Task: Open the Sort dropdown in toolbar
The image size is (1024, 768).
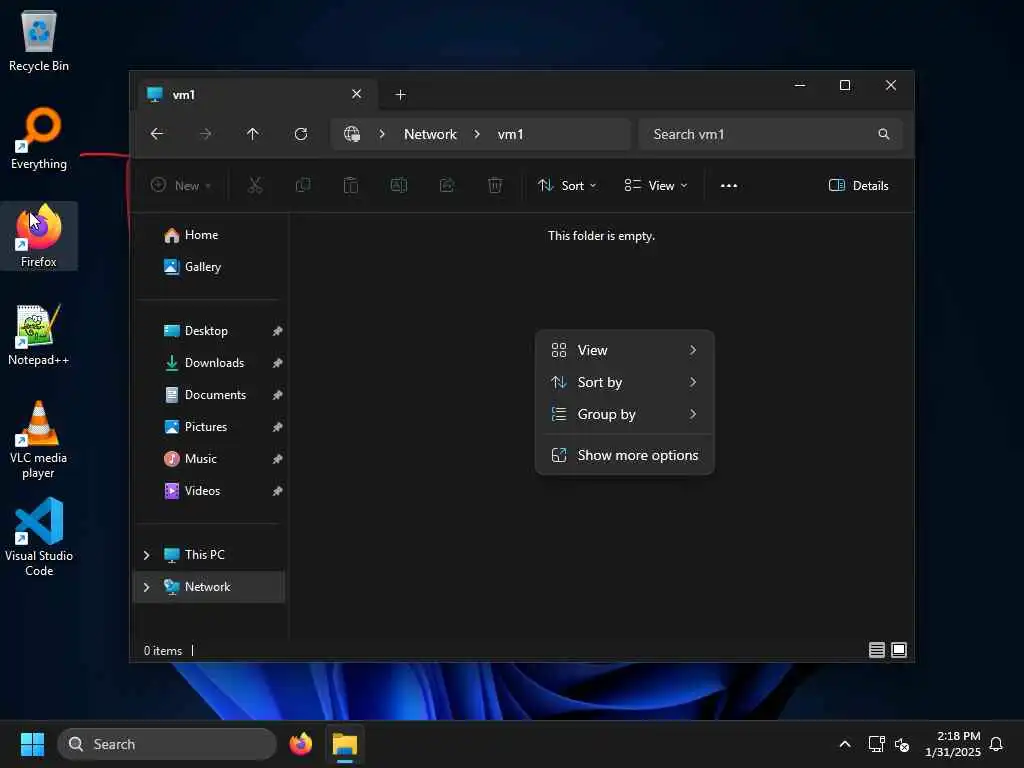Action: (567, 185)
